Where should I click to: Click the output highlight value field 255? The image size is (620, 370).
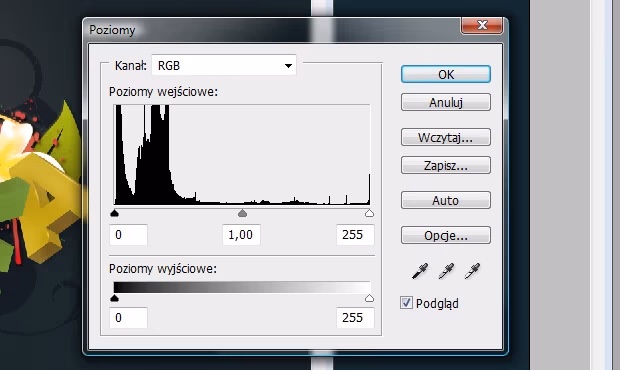point(355,318)
